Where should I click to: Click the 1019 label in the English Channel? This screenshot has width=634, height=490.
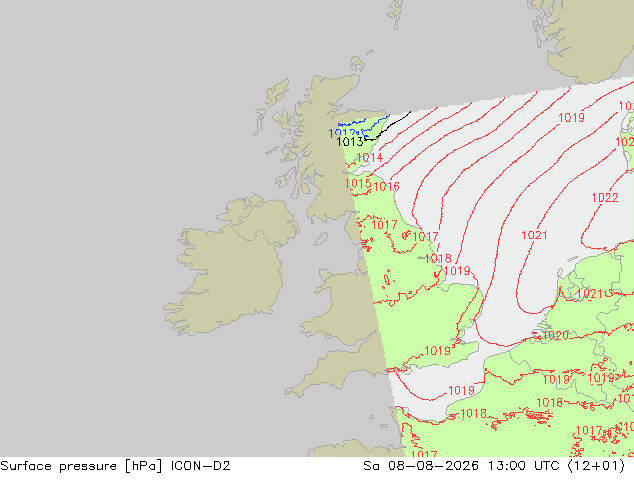click(461, 391)
